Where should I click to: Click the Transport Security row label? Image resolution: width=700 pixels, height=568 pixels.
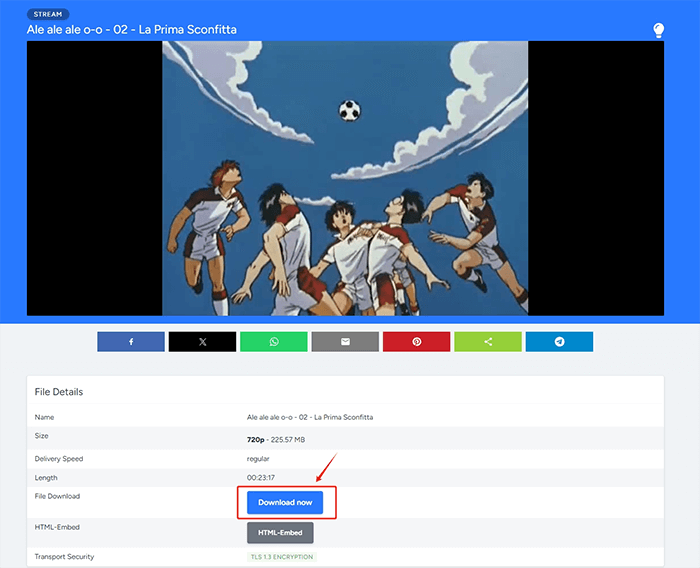[x=64, y=557]
